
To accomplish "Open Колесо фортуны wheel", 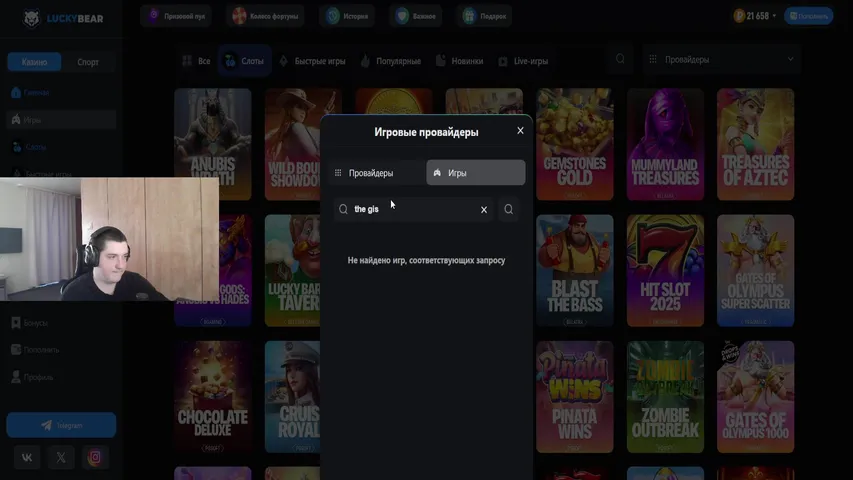I will tap(265, 16).
